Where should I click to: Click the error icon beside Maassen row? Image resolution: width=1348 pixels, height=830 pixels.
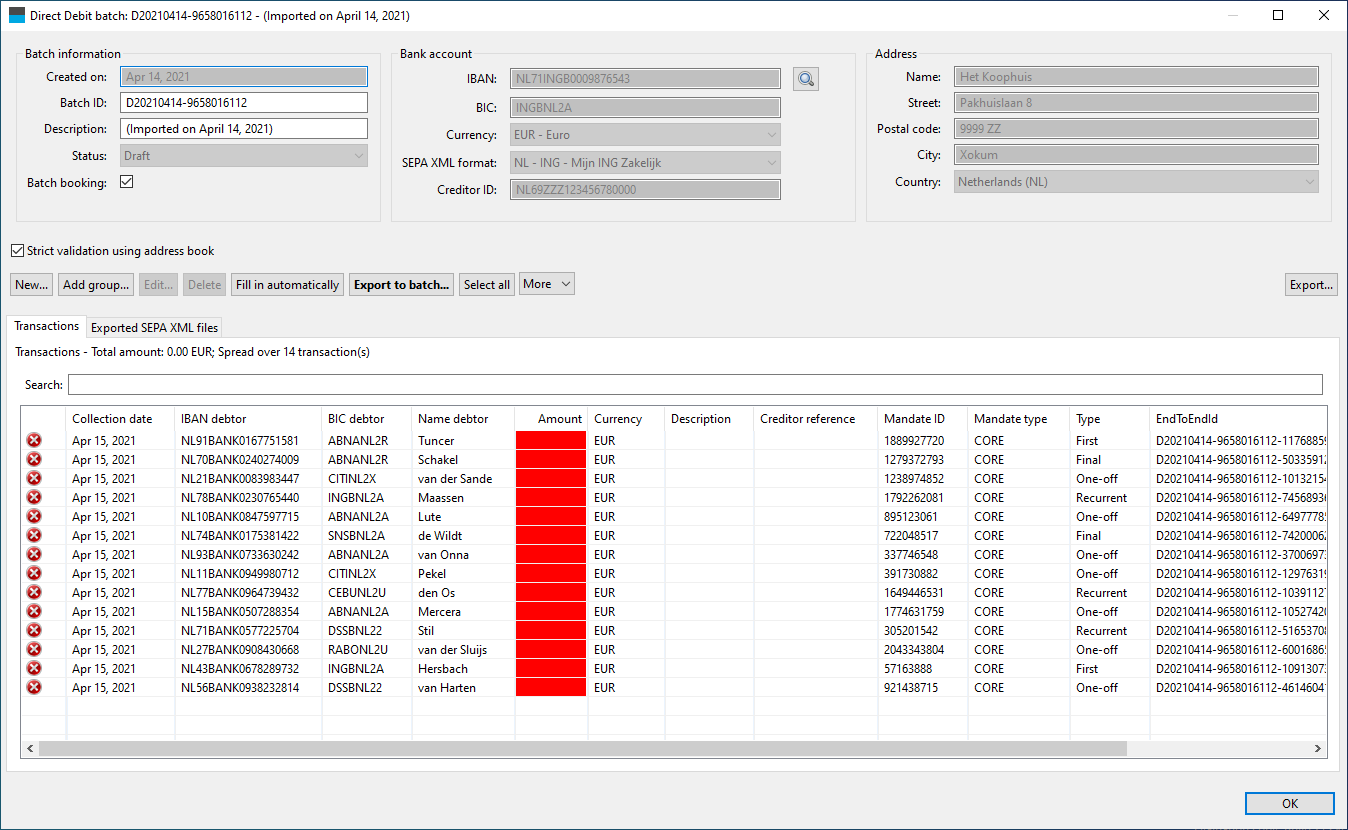[34, 497]
